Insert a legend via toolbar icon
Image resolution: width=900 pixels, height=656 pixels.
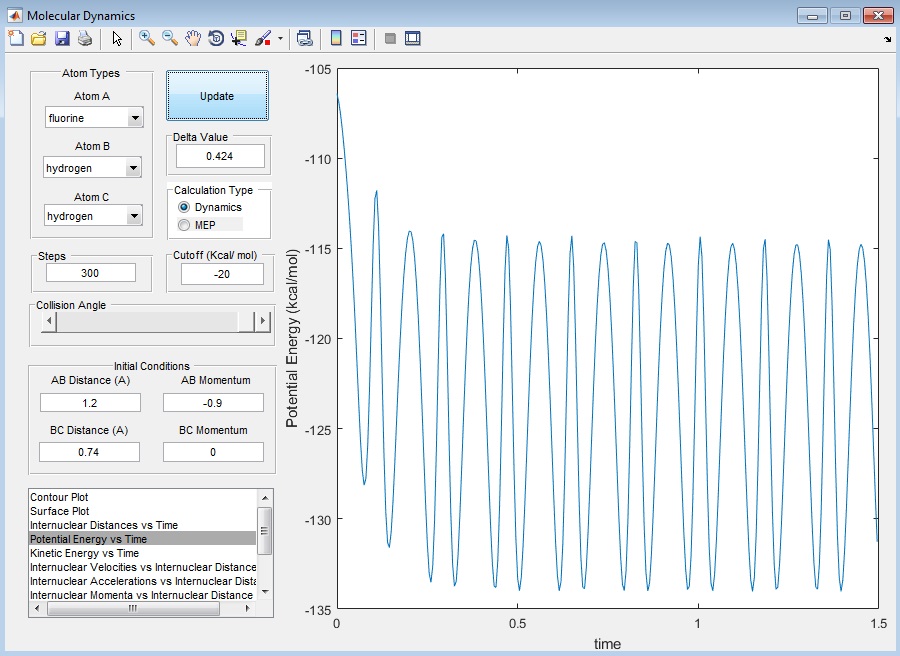point(359,38)
